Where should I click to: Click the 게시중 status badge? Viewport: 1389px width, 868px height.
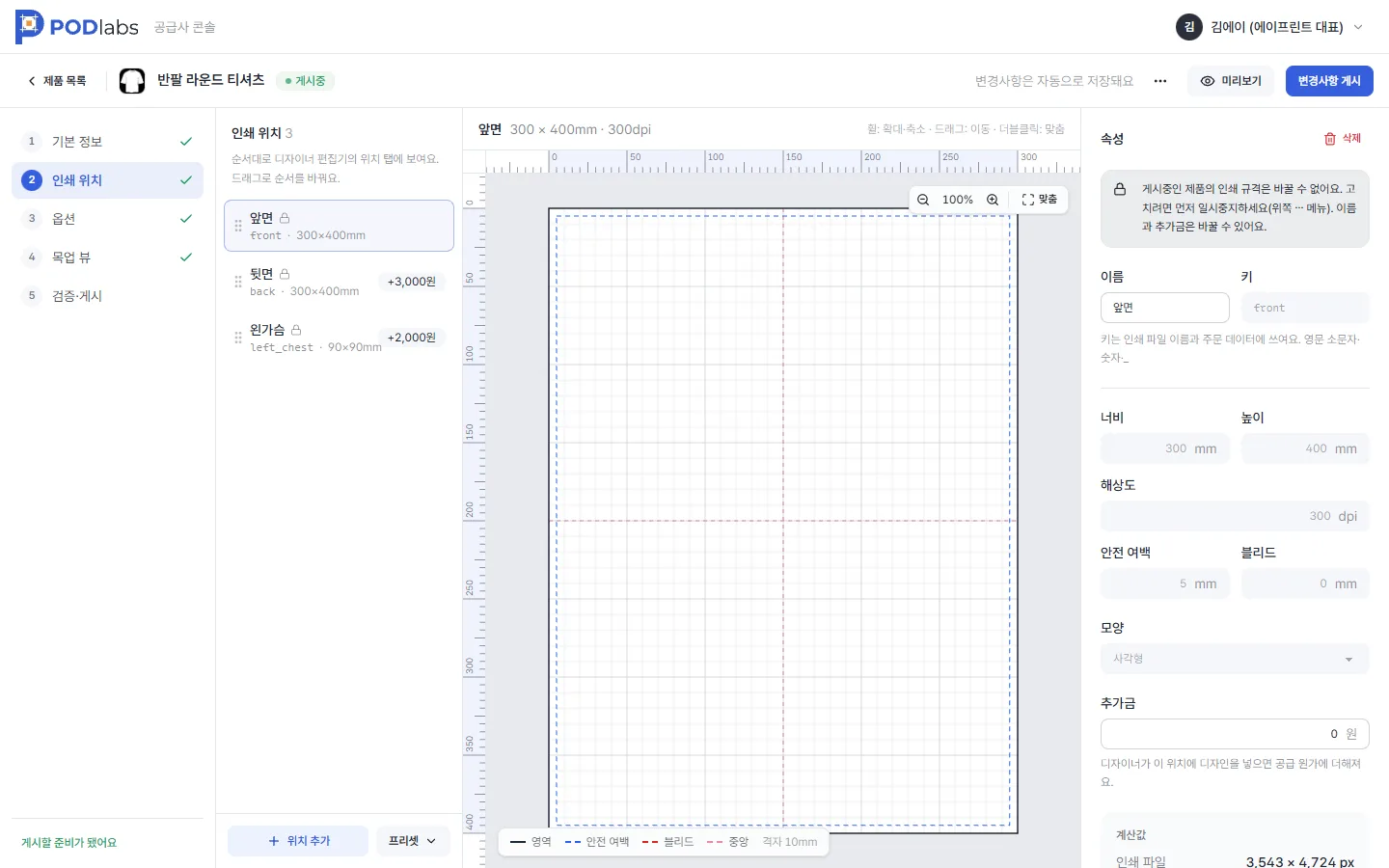pos(306,81)
